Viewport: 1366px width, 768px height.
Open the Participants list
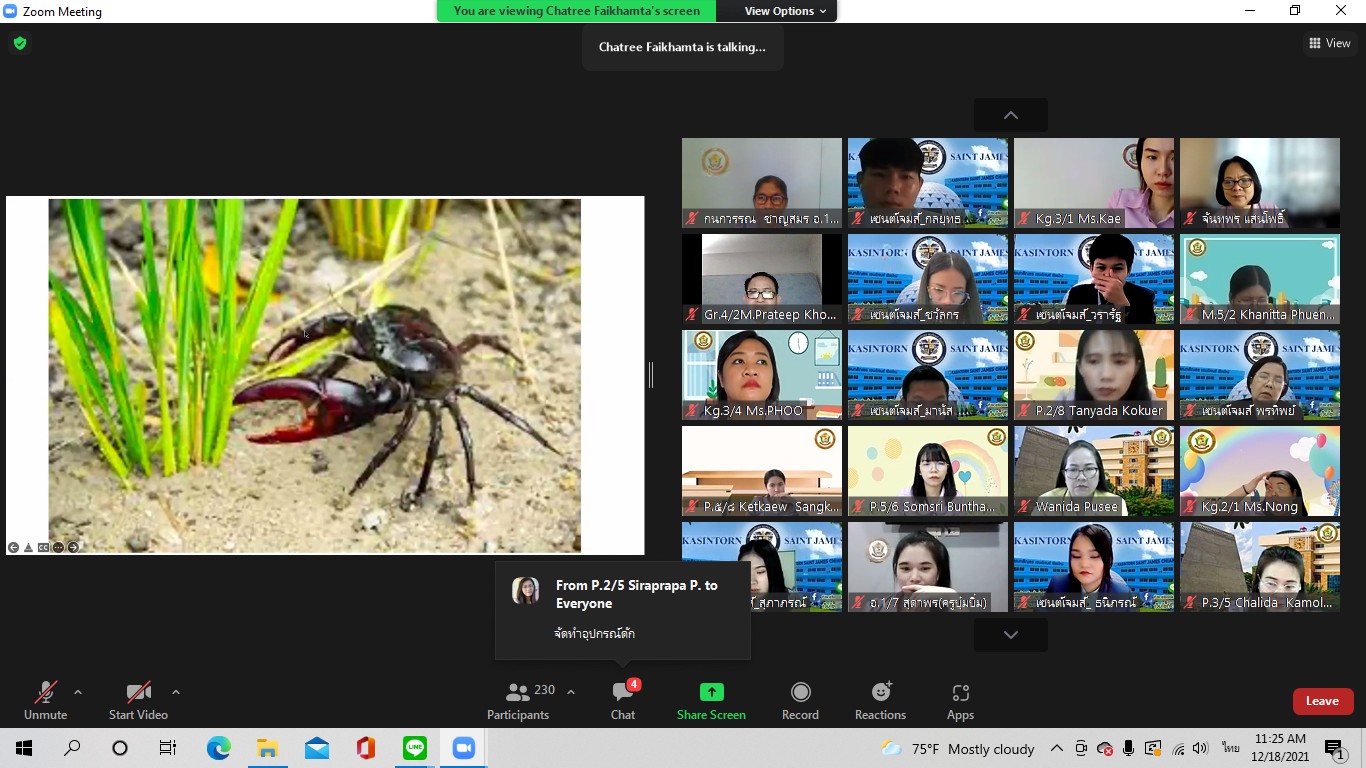coord(518,700)
